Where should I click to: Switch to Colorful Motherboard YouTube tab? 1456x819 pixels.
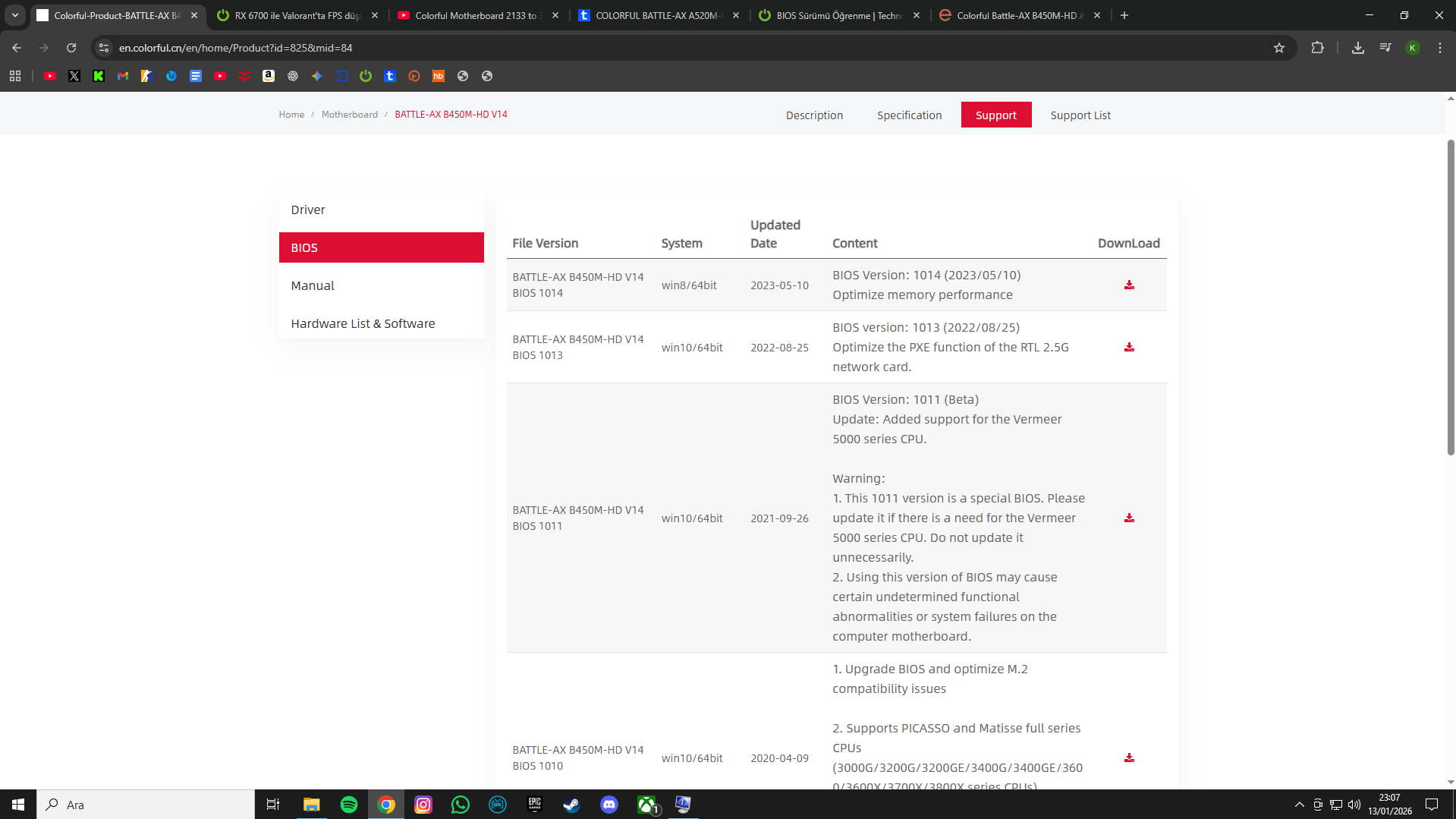476,15
